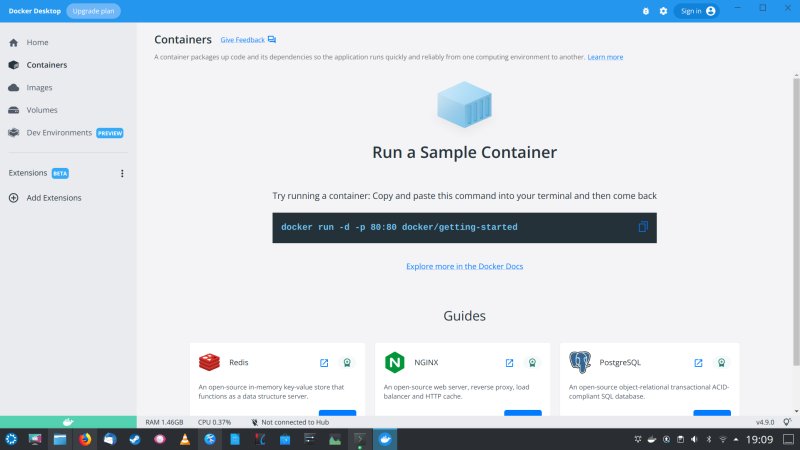The width and height of the screenshot is (800, 450).
Task: Go to Volumes in sidebar
Action: pyautogui.click(x=42, y=110)
